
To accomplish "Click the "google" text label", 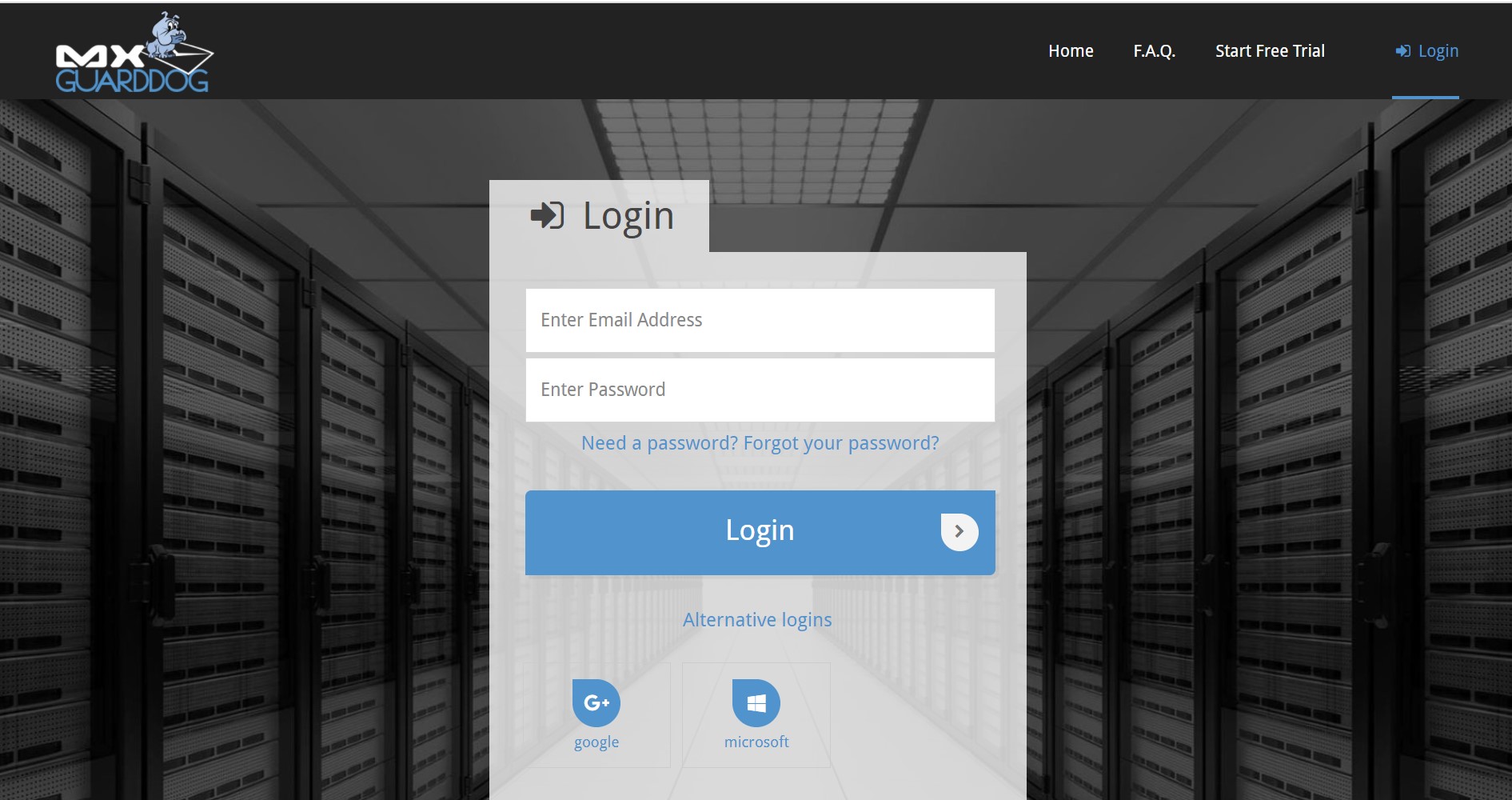I will coord(596,742).
